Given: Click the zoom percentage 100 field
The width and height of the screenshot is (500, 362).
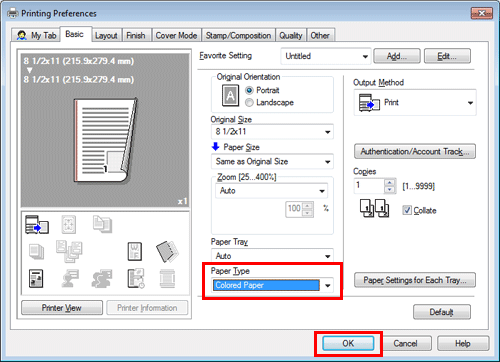Looking at the screenshot, I should click(294, 209).
